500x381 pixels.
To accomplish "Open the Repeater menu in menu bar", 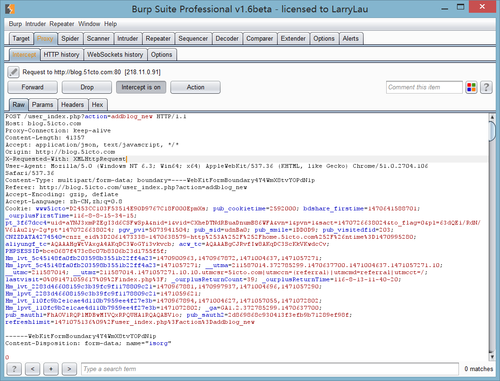I will 62,24.
